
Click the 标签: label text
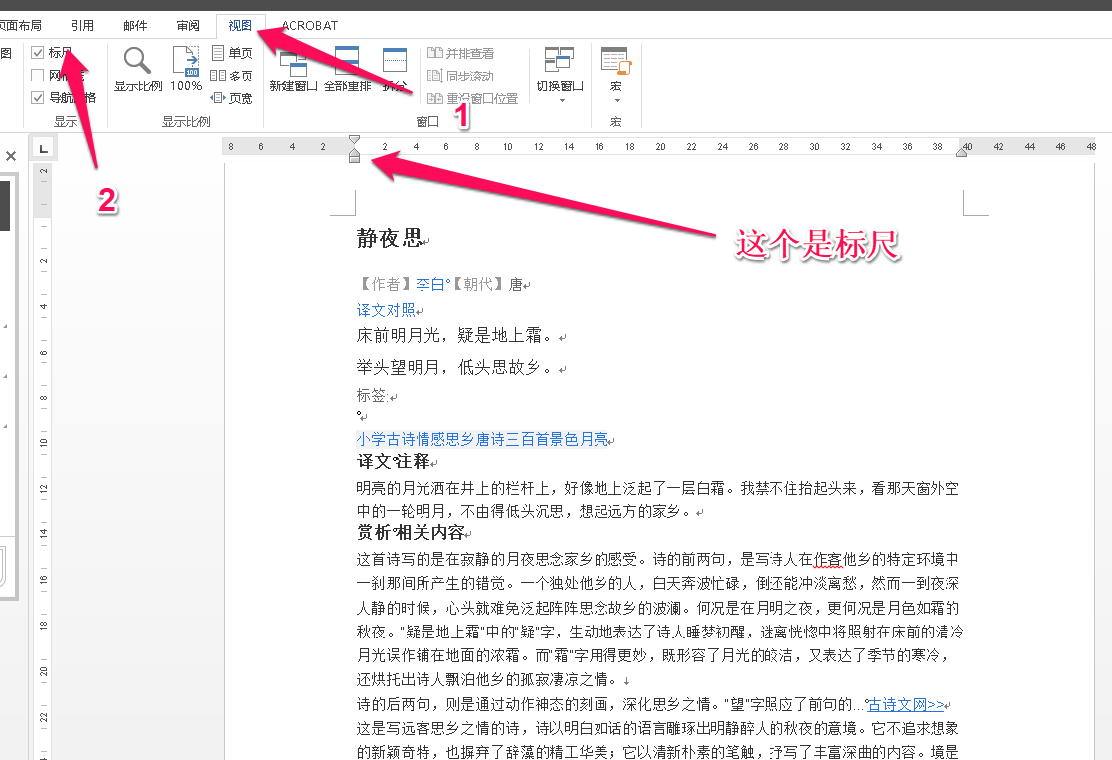[x=372, y=395]
